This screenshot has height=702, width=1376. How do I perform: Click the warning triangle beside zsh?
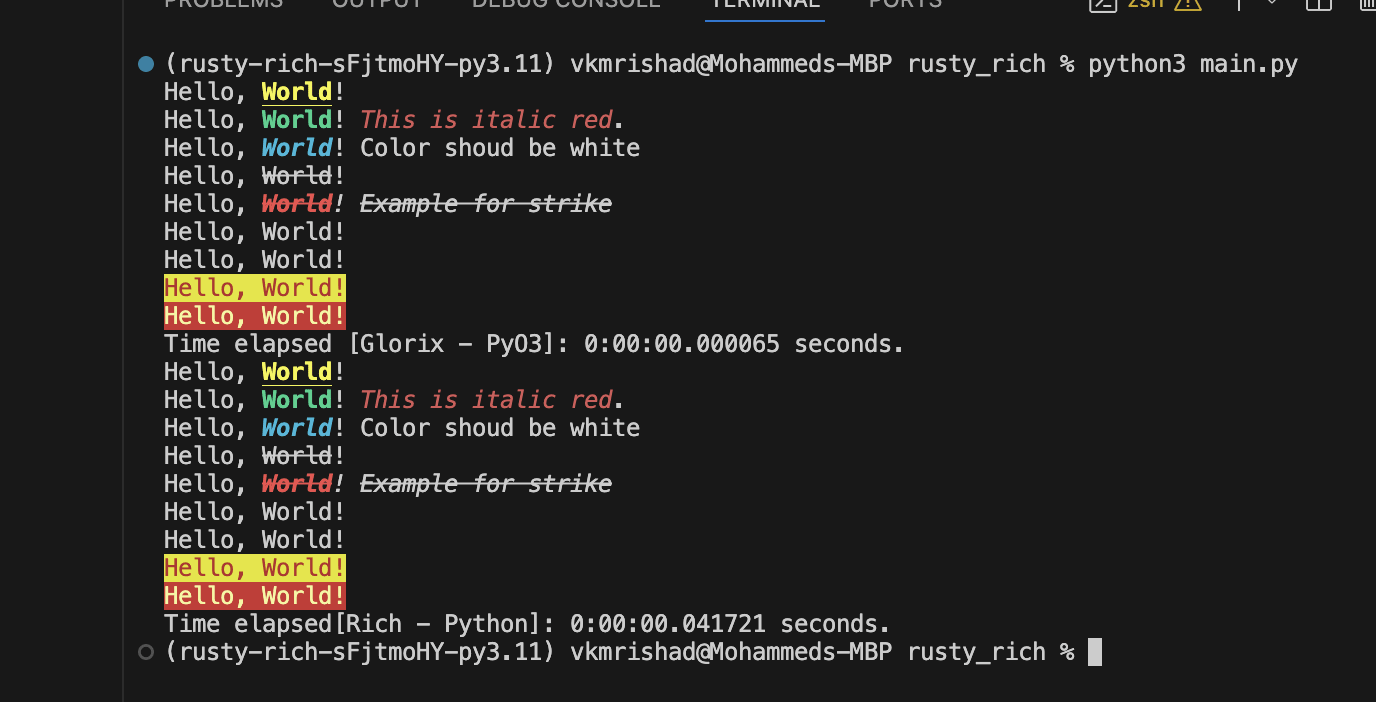point(1187,5)
